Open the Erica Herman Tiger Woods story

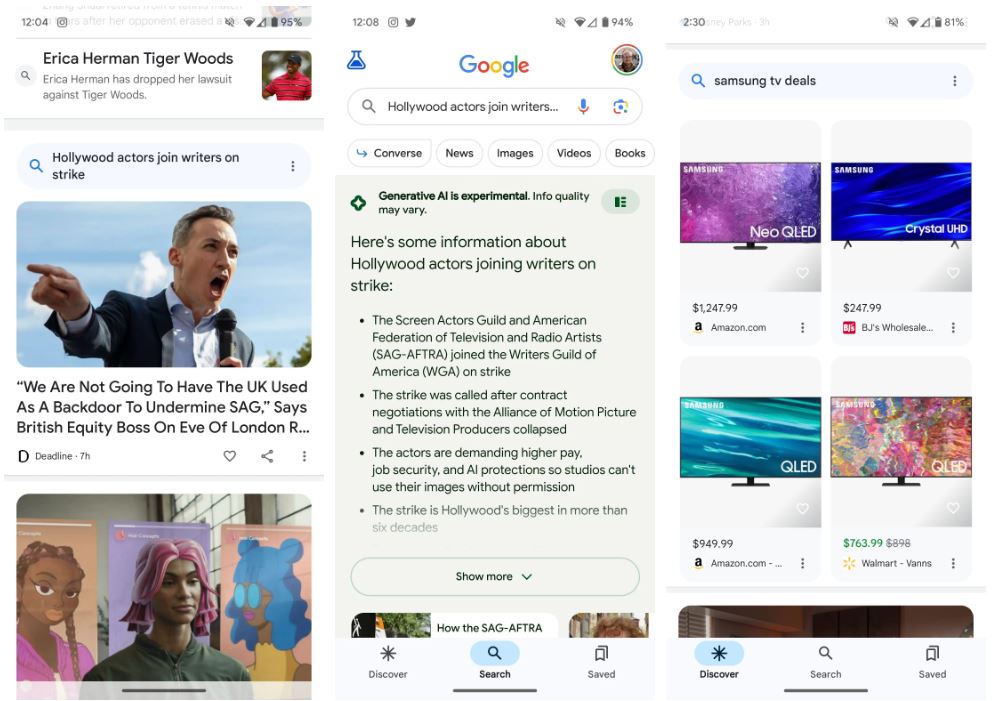164,76
